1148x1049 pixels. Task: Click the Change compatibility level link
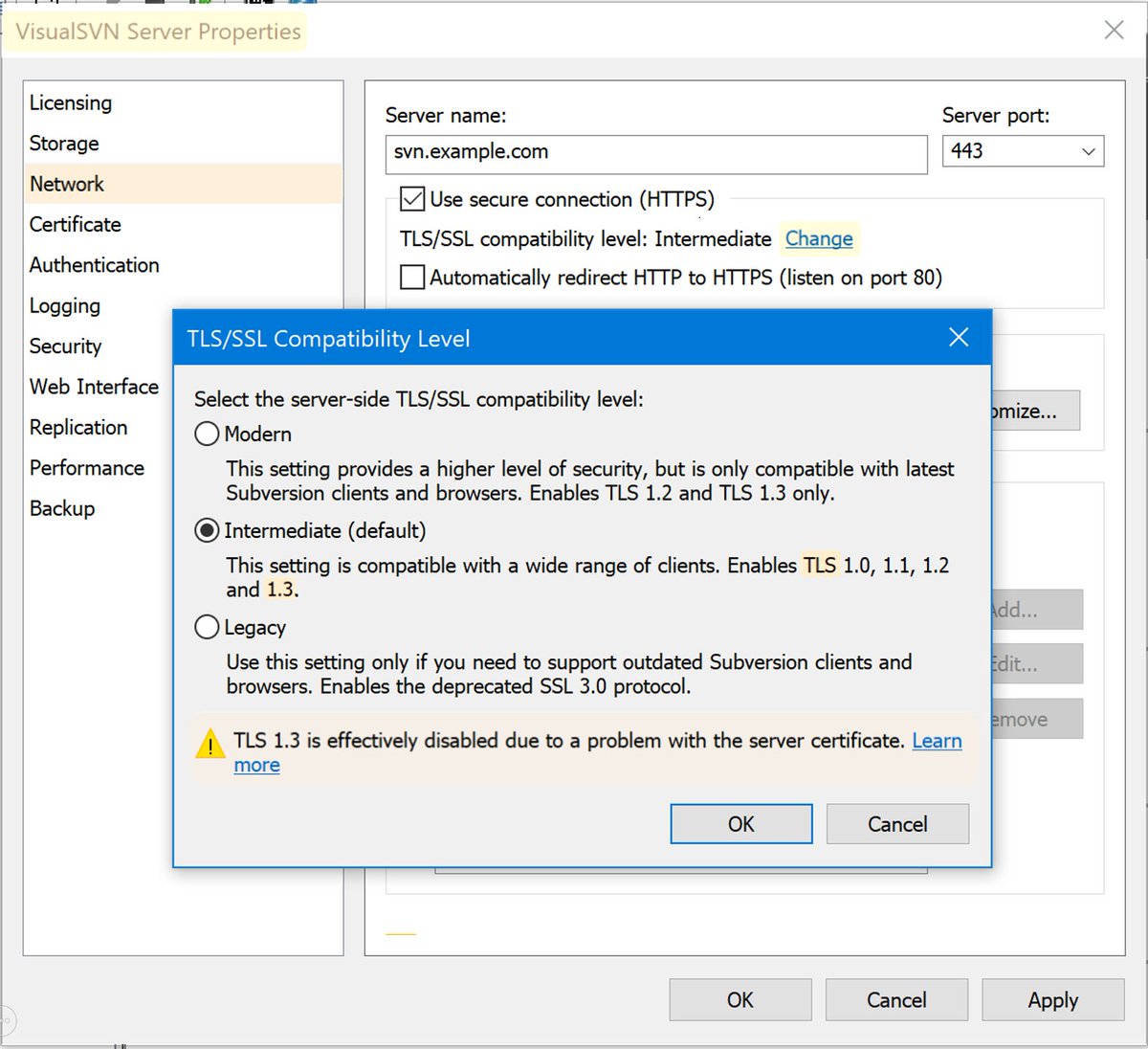tap(819, 238)
